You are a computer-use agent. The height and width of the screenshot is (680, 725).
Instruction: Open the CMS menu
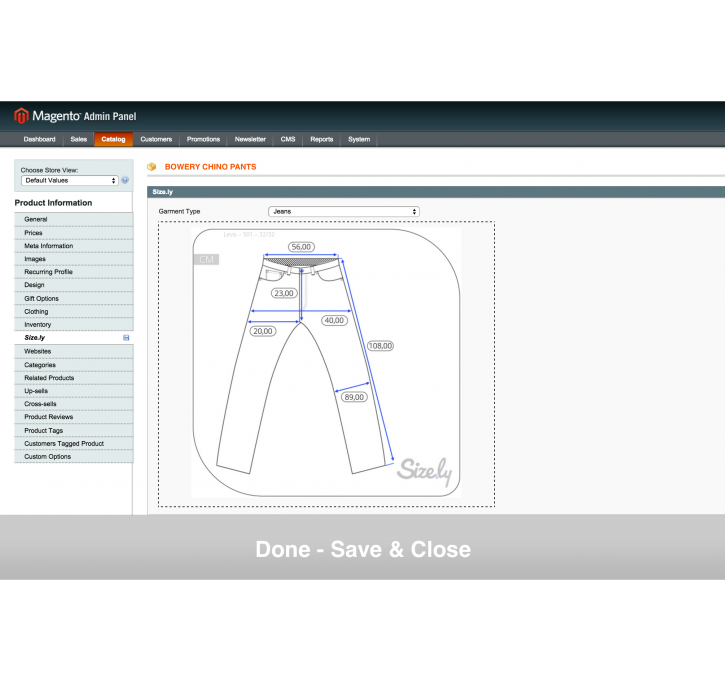pyautogui.click(x=288, y=139)
